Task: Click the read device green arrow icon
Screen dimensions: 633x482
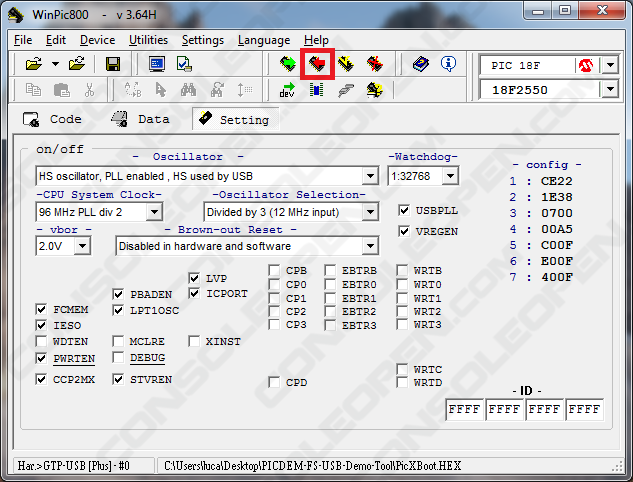Action: pos(288,64)
